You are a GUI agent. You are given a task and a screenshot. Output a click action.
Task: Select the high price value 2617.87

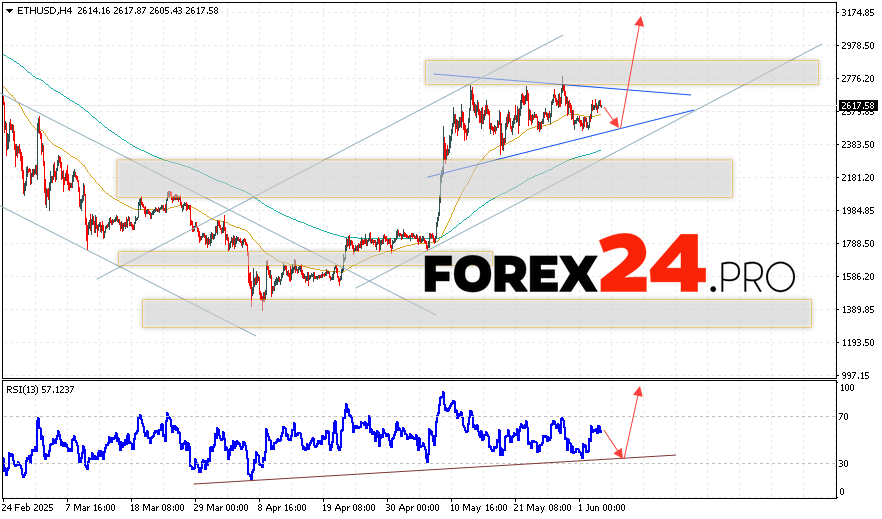(x=128, y=11)
